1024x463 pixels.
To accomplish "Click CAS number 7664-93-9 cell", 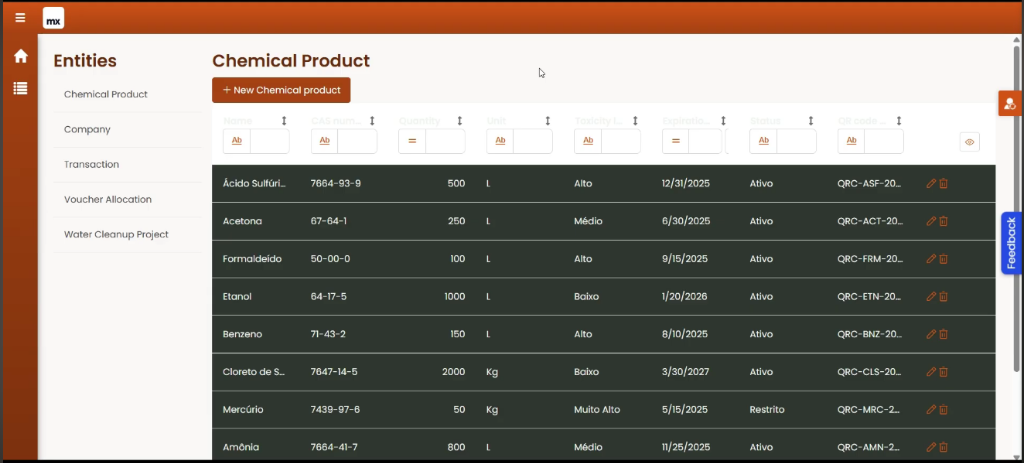I will [x=336, y=184].
